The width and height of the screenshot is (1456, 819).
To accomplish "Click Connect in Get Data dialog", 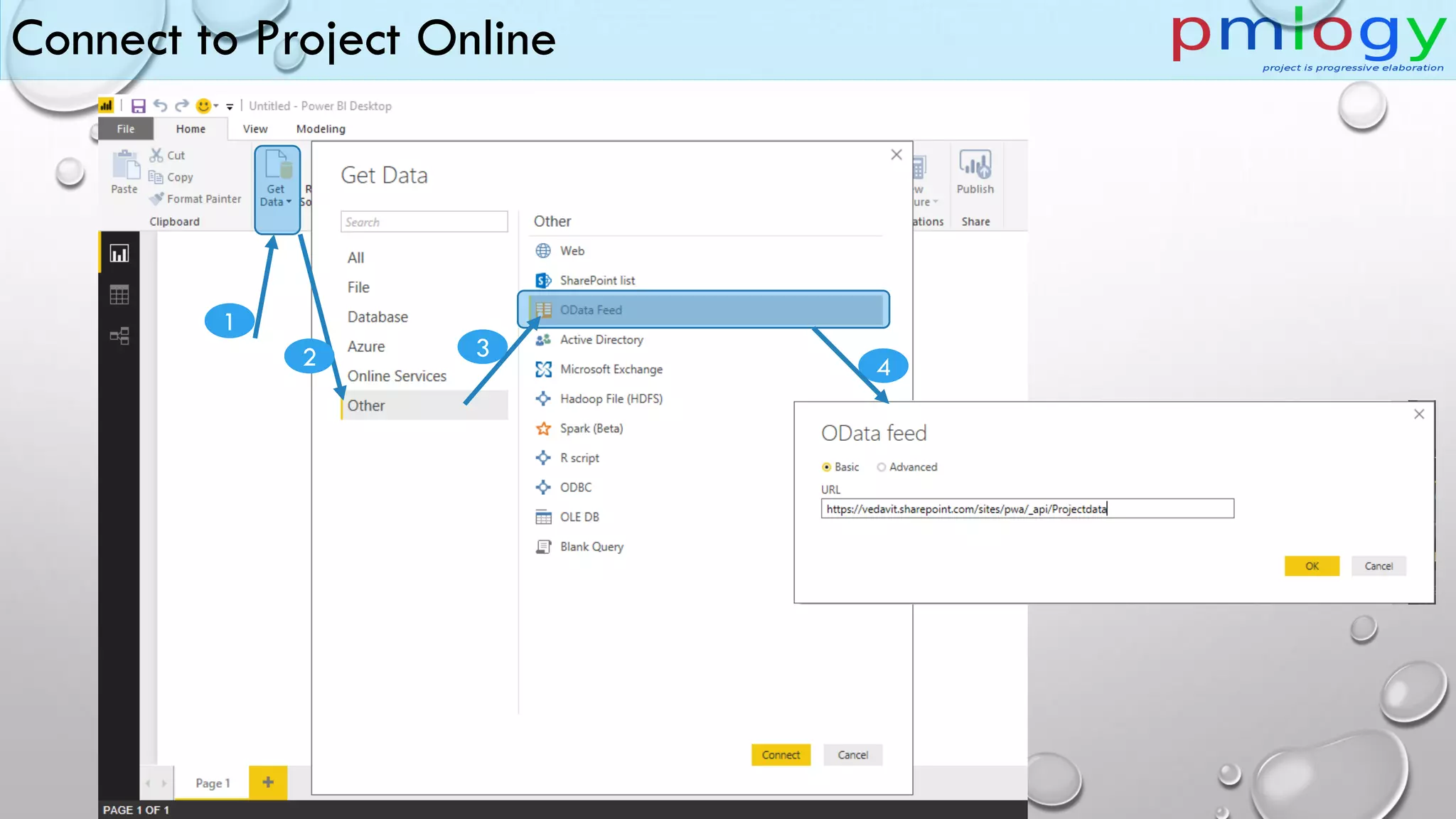I will click(781, 755).
